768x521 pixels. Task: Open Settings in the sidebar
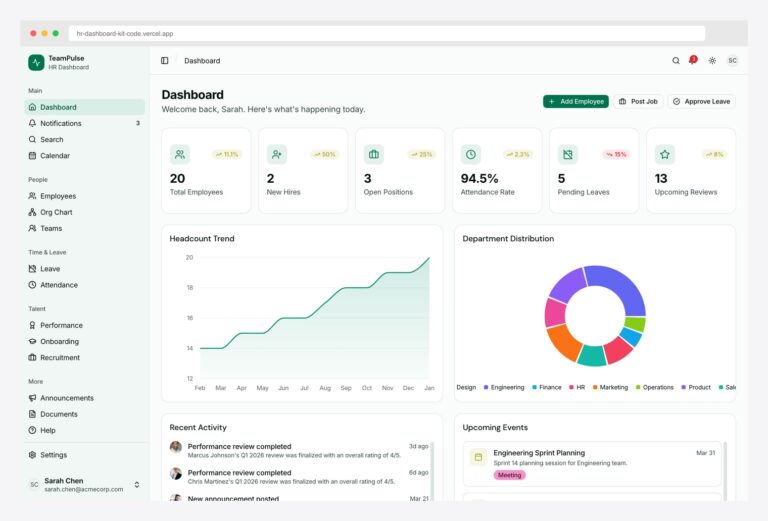tap(84, 455)
